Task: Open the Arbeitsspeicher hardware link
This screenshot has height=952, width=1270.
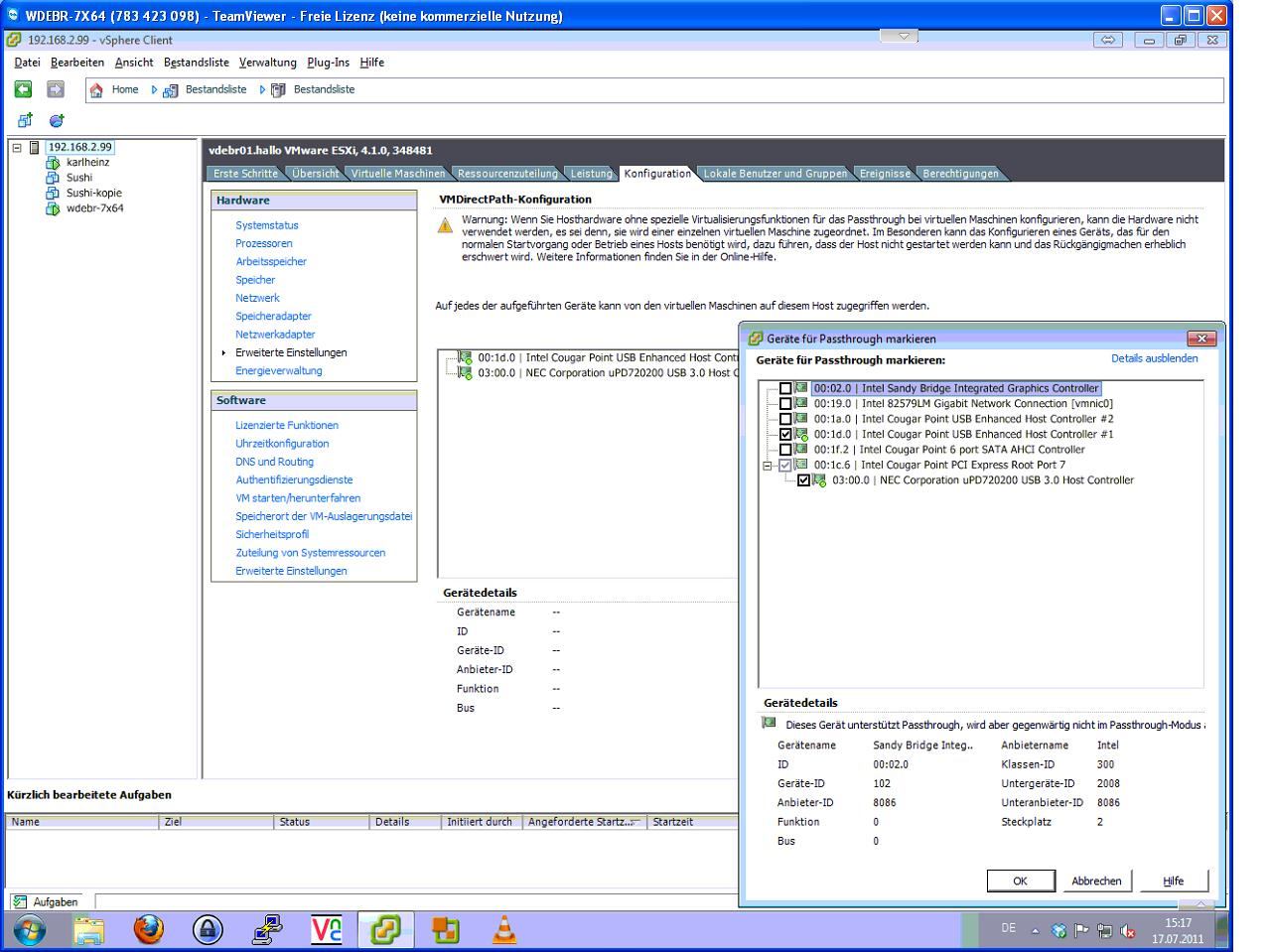Action: 271,262
